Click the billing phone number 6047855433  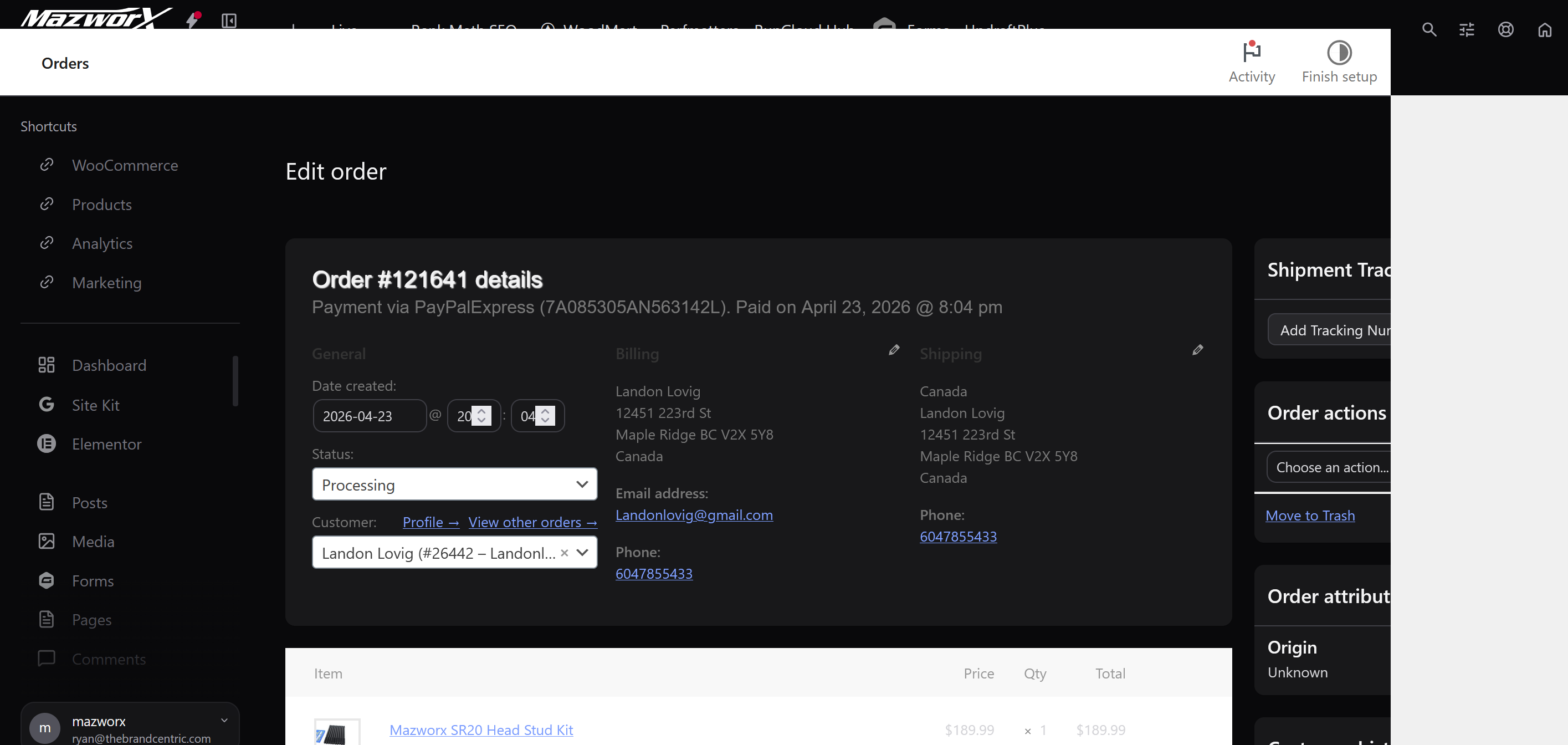click(x=654, y=573)
